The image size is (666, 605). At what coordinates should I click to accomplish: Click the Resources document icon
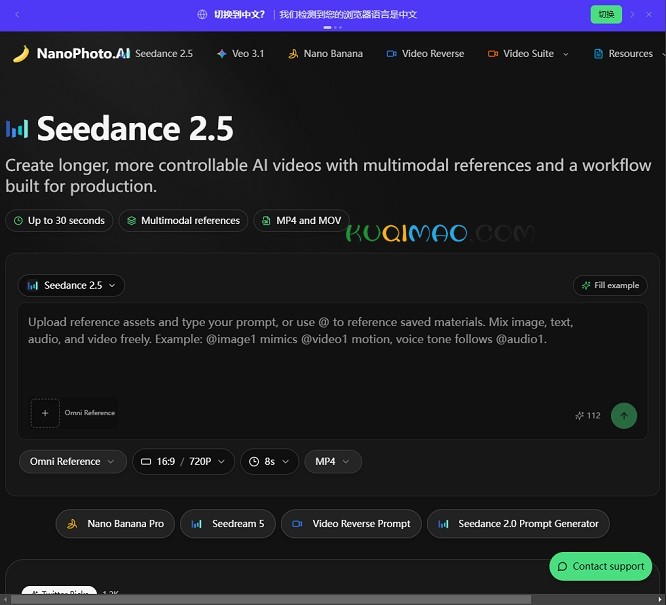pos(598,54)
